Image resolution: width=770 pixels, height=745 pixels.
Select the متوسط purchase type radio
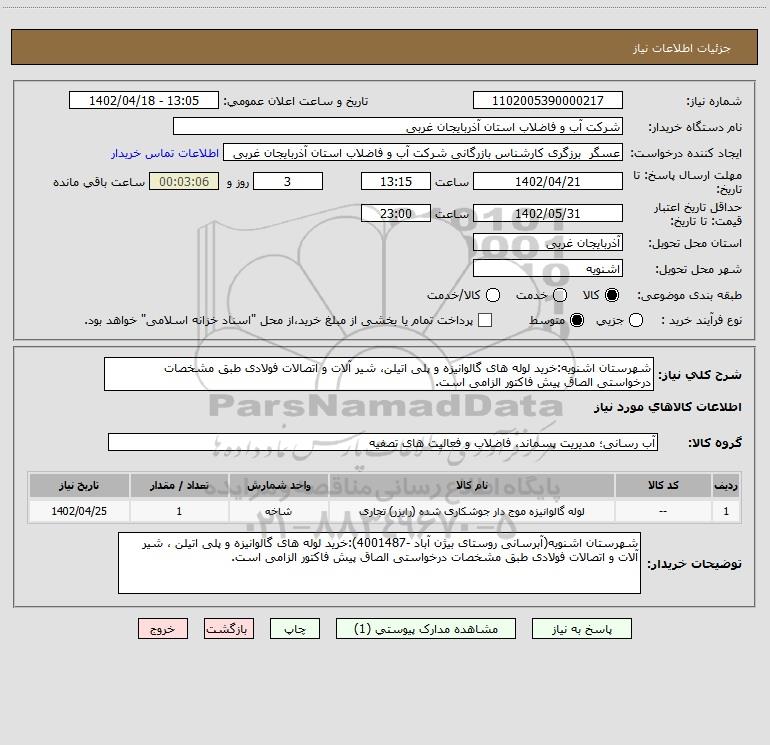(577, 320)
